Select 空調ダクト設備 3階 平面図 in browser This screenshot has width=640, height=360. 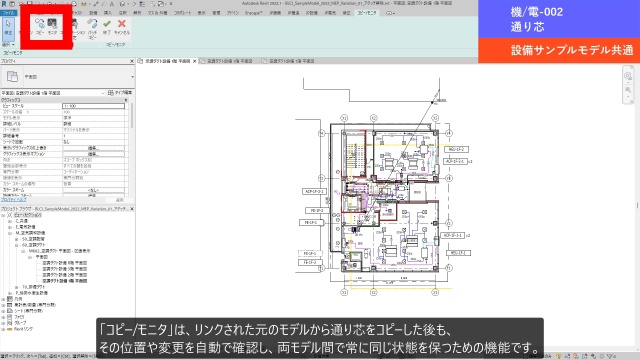click(64, 269)
